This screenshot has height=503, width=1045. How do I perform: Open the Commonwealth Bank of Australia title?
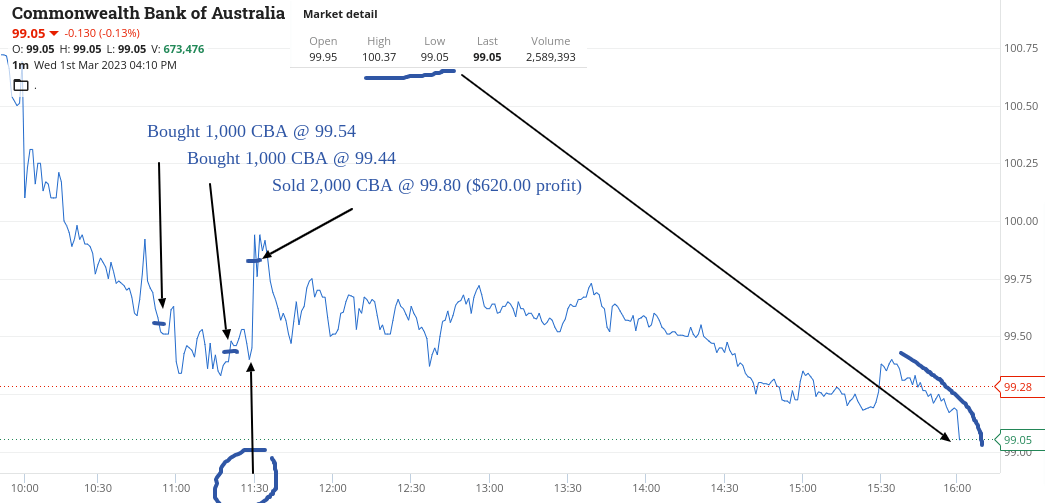[x=149, y=13]
